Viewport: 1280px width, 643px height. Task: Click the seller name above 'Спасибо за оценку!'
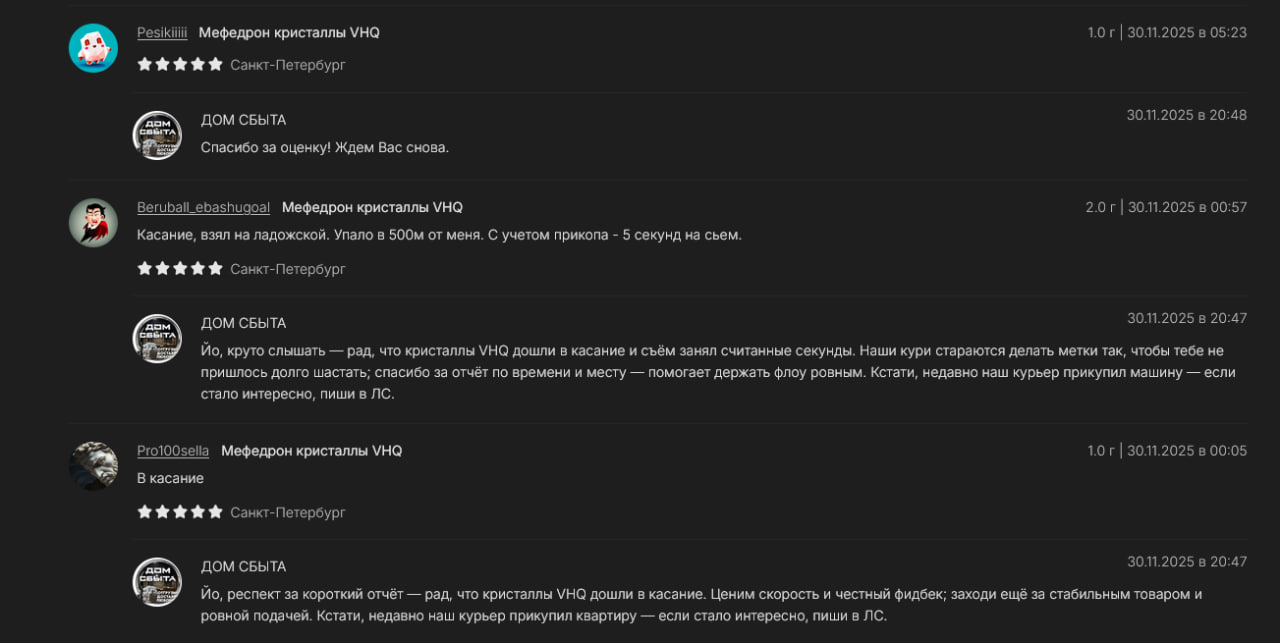(x=243, y=120)
